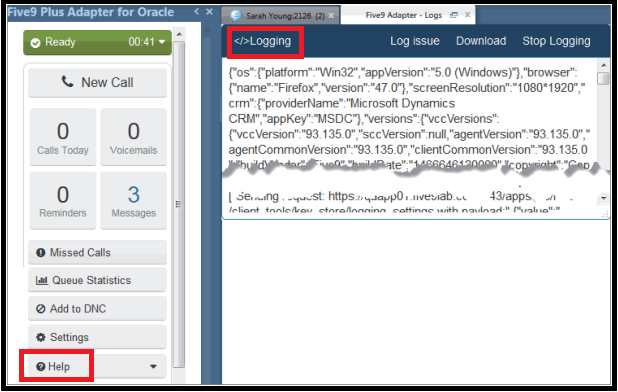Click the restore icon on the Logs tab

click(454, 15)
